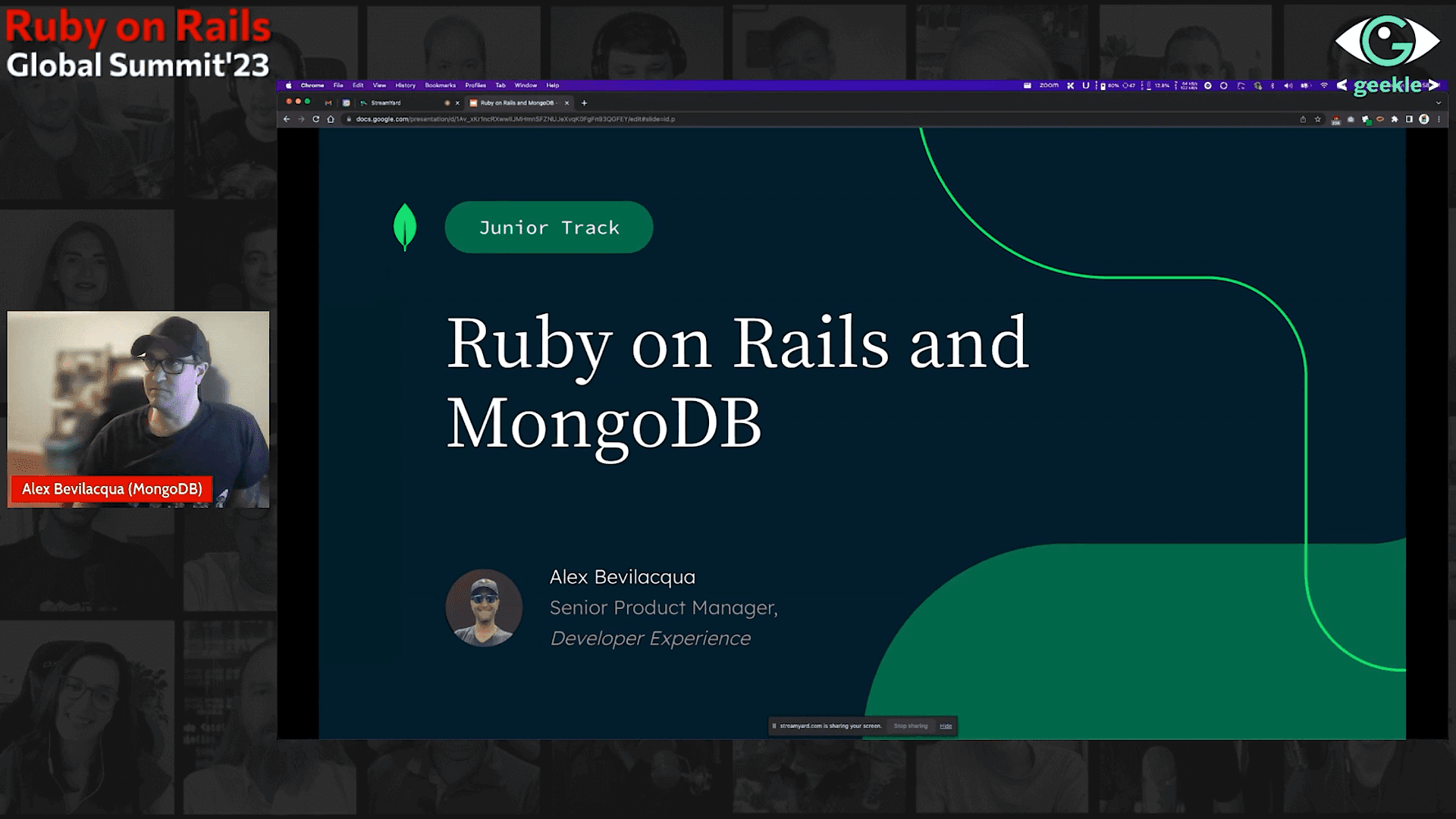Viewport: 1456px width, 819px height.
Task: Click the 80% battery indicator in menu bar
Action: click(1109, 86)
